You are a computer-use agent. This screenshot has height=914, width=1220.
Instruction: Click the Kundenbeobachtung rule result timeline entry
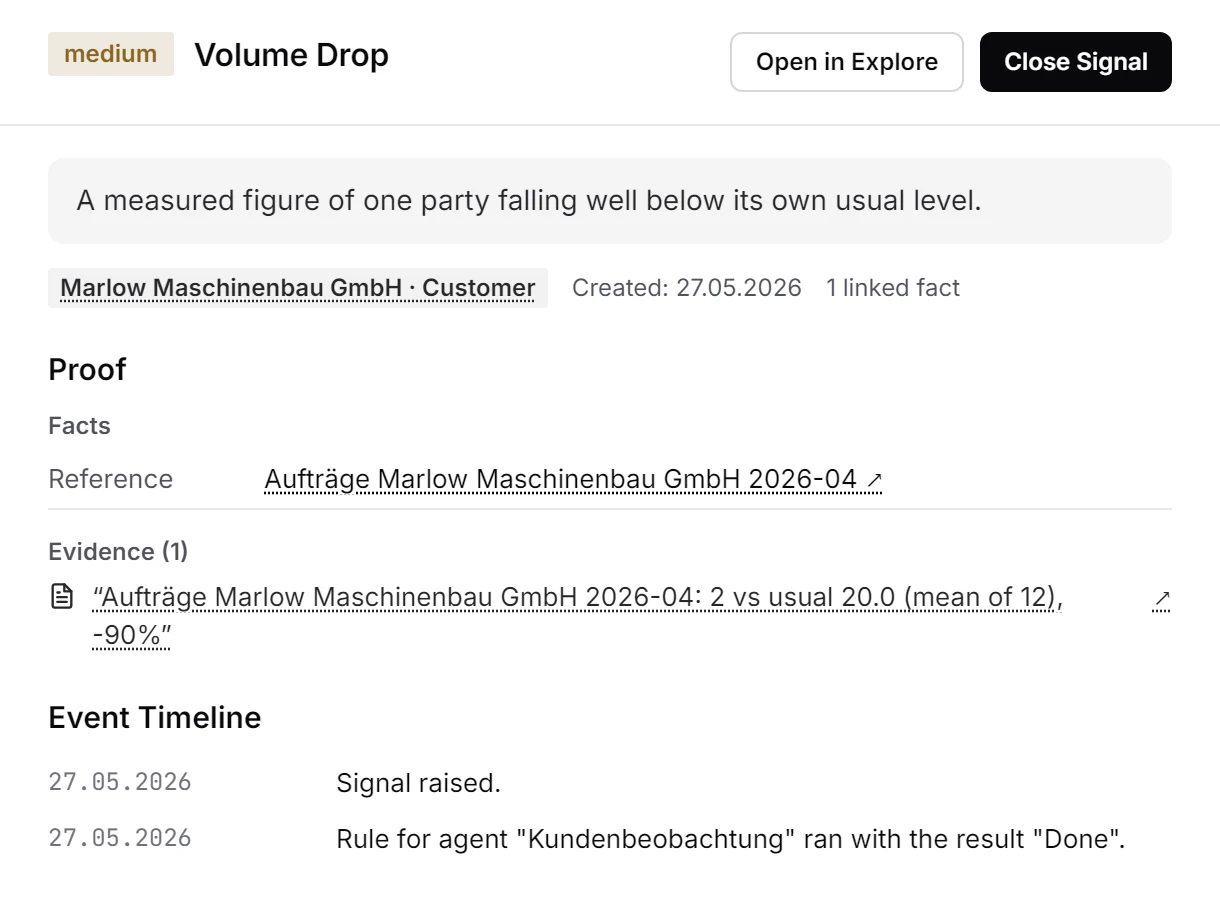[731, 839]
